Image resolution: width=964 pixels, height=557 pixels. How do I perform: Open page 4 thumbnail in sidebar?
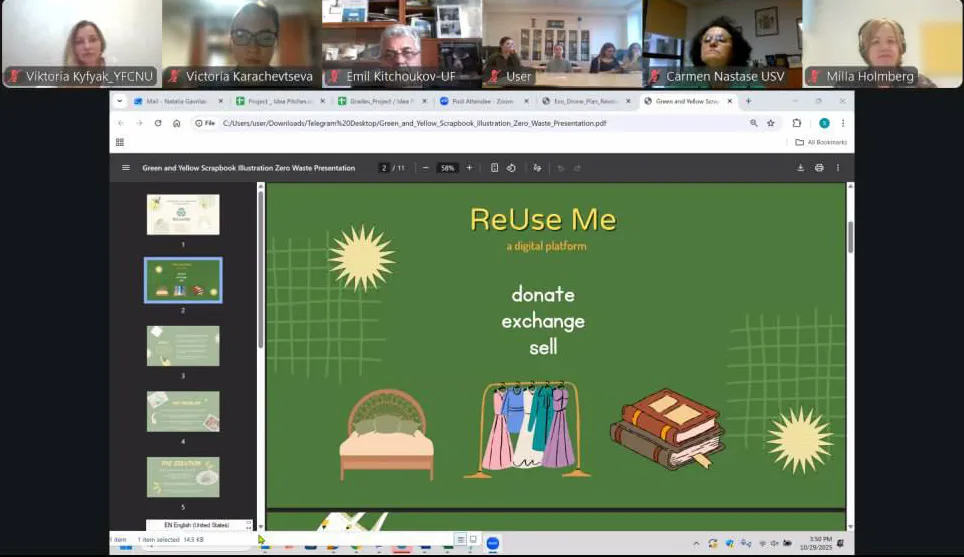[183, 411]
